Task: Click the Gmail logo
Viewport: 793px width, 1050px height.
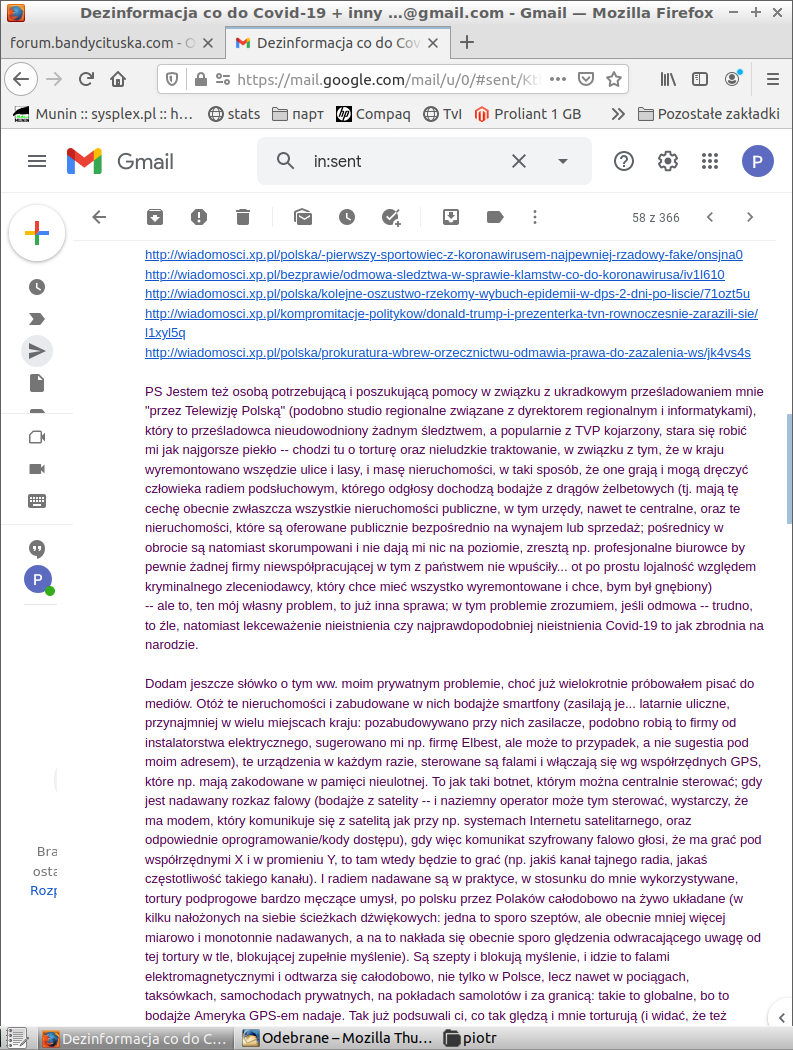Action: (121, 161)
